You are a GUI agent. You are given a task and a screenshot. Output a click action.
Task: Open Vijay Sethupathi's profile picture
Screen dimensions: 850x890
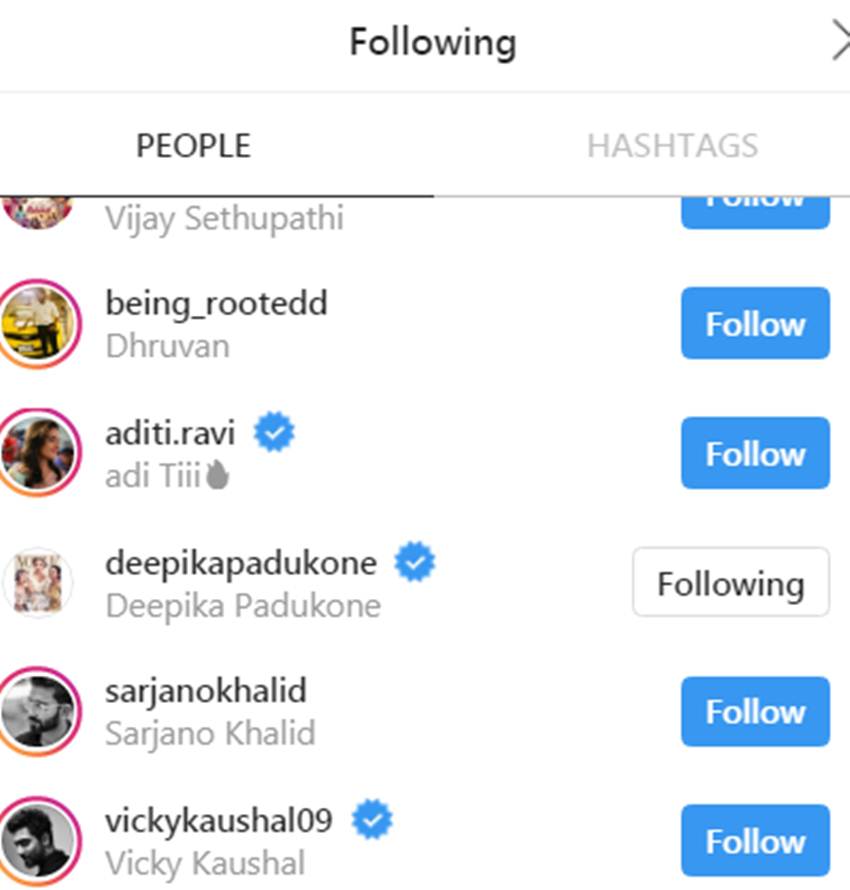point(37,213)
